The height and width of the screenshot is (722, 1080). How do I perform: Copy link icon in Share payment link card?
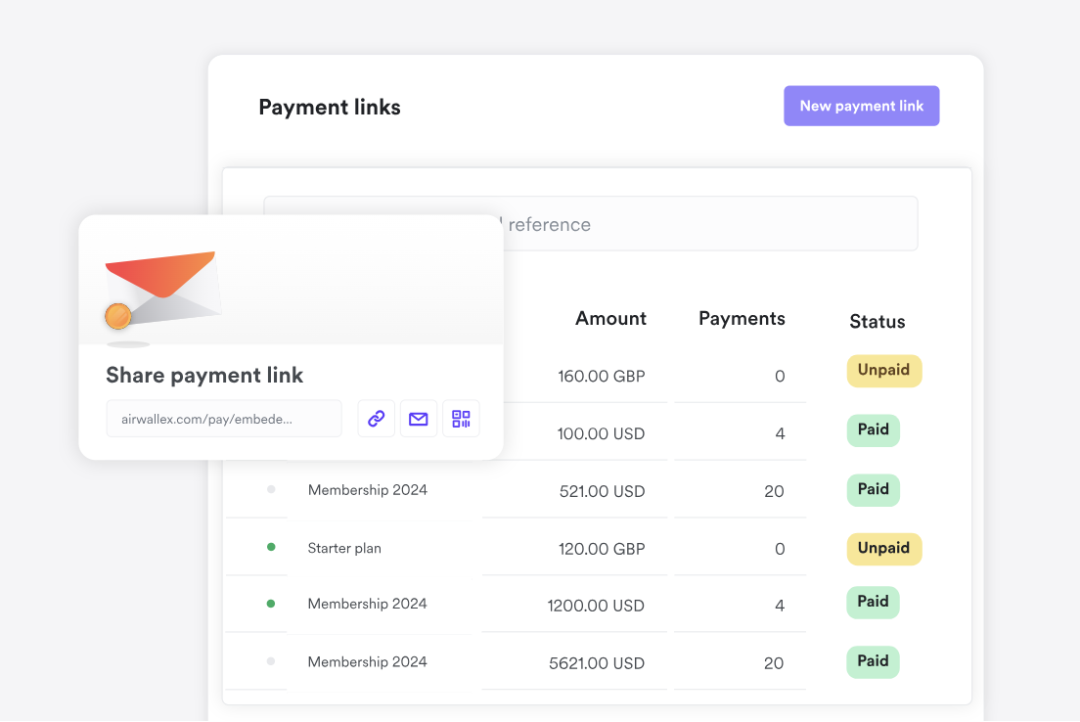(x=376, y=418)
